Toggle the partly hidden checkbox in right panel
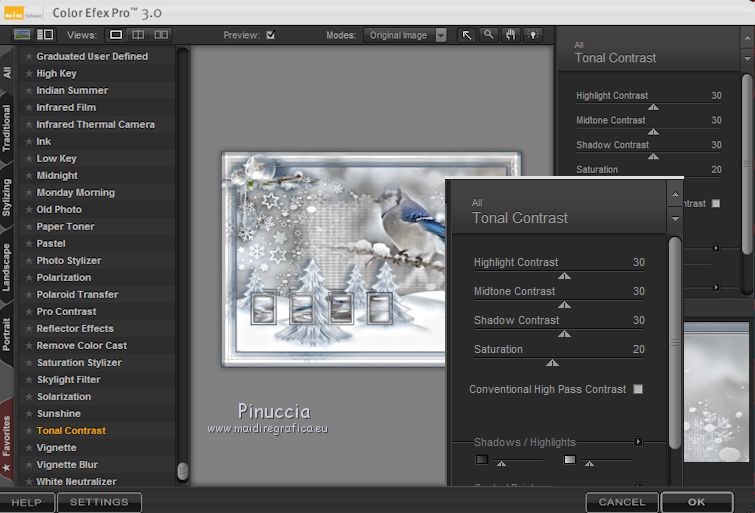755x513 pixels. click(x=716, y=203)
